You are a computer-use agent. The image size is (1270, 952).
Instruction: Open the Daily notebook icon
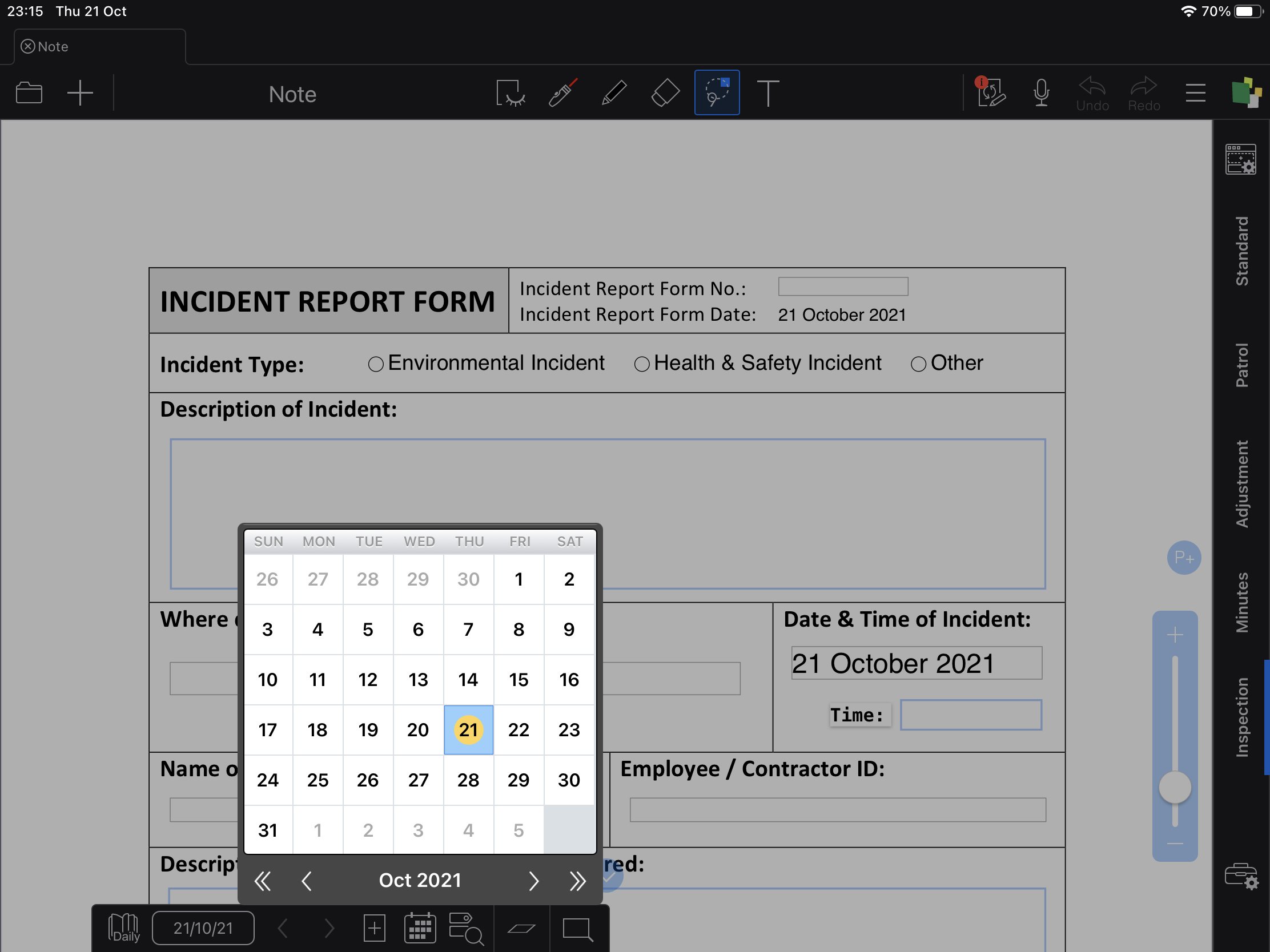pyautogui.click(x=123, y=928)
